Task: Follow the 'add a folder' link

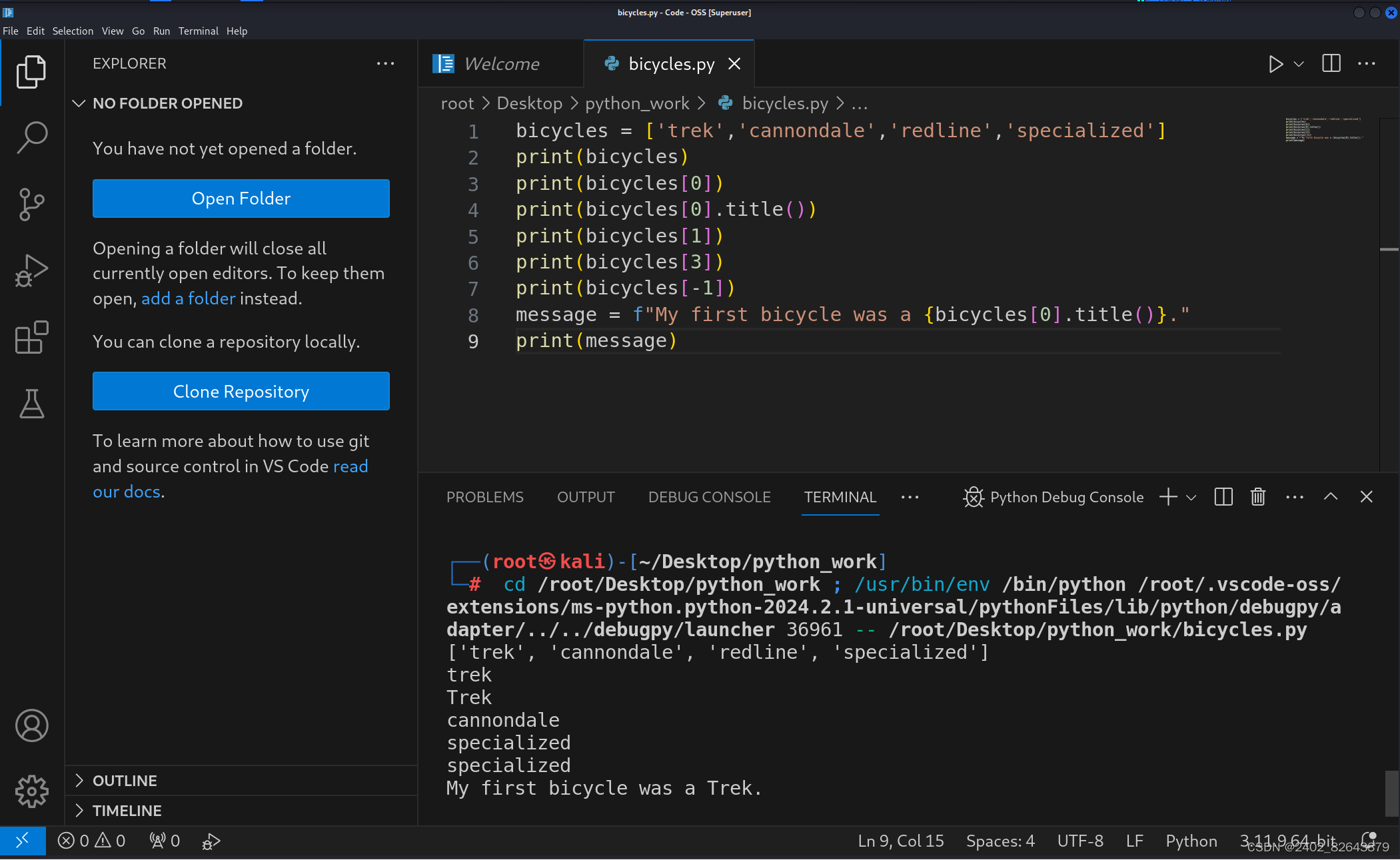Action: pyautogui.click(x=188, y=298)
